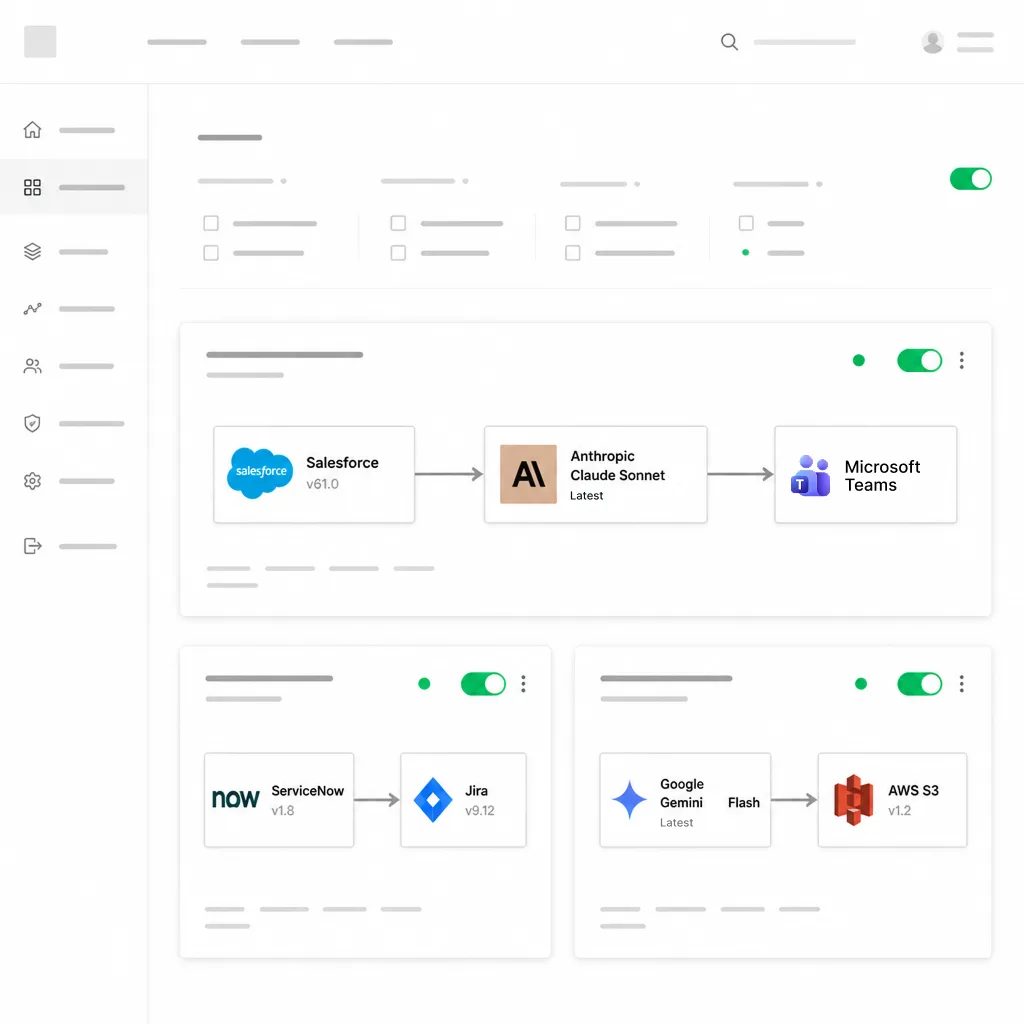Click the 'Flash' label in Gemini node
Viewport: 1024px width, 1024px height.
[x=744, y=803]
